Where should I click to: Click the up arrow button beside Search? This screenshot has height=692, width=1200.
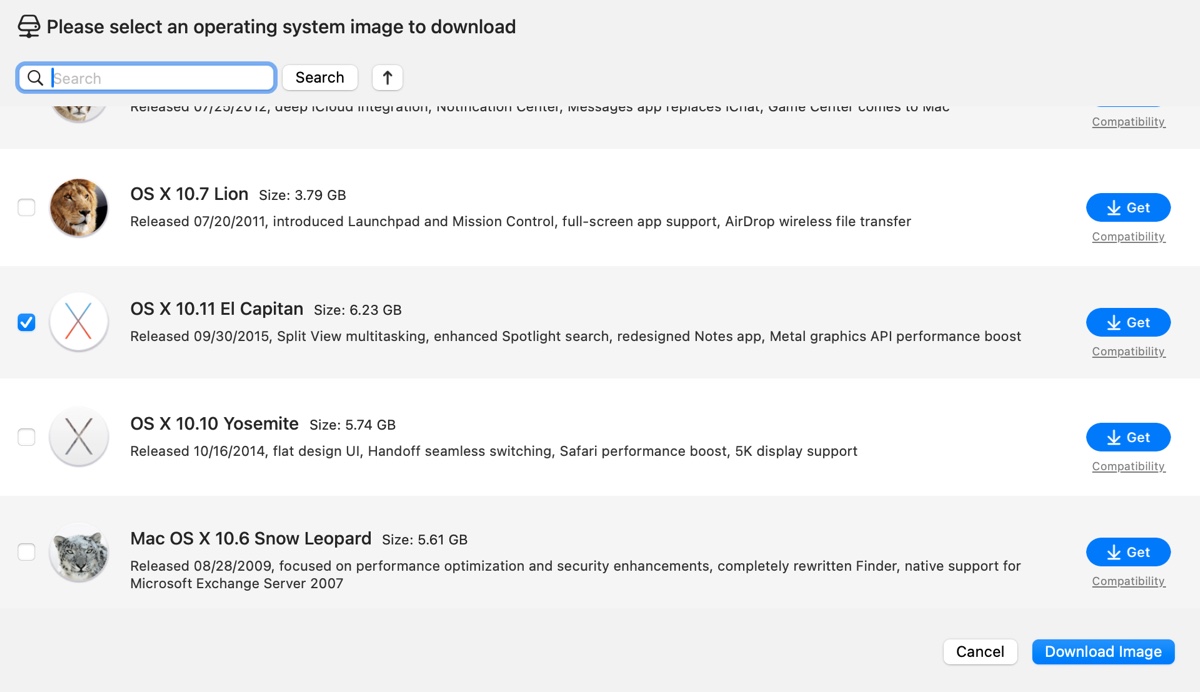[387, 78]
